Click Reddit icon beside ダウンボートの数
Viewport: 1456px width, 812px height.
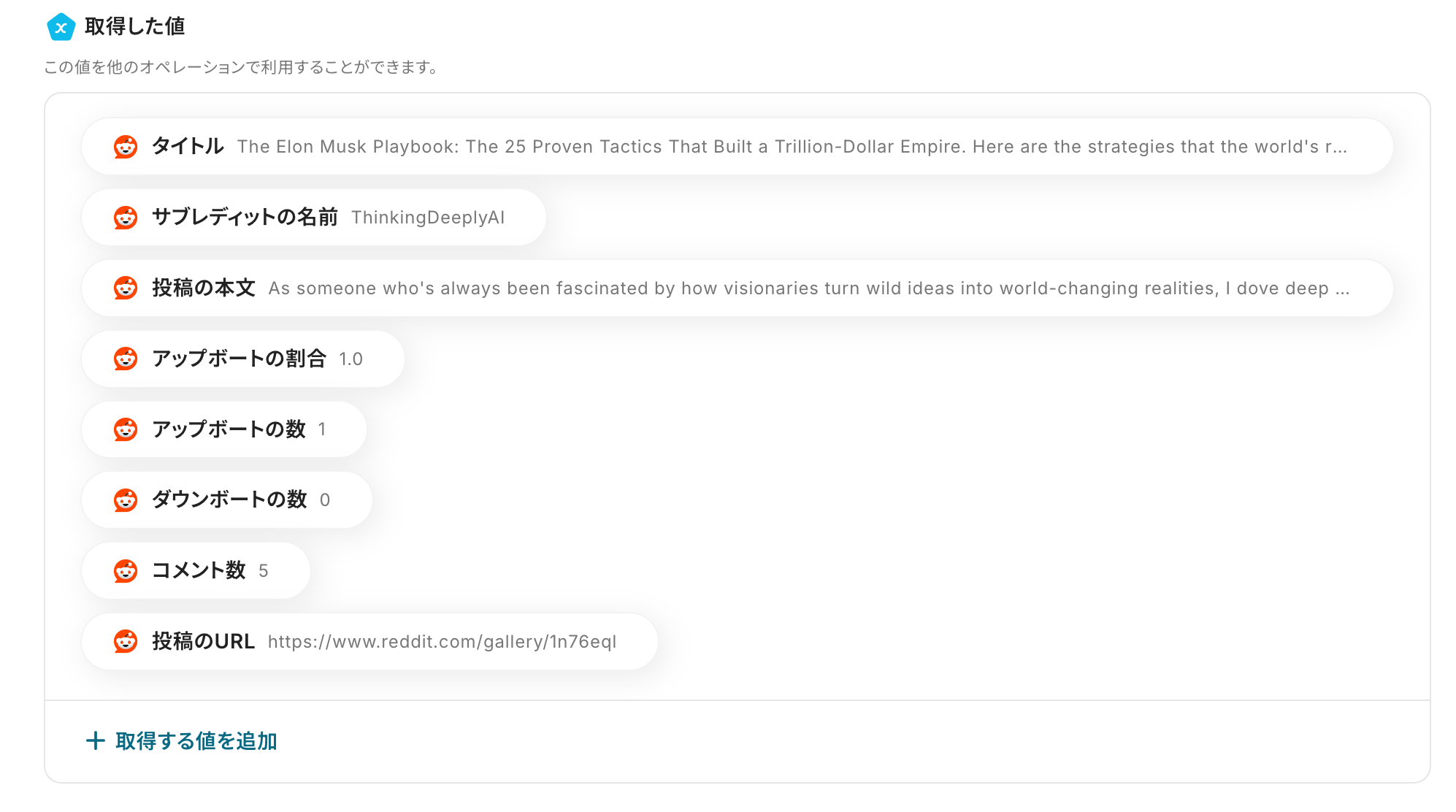(126, 500)
